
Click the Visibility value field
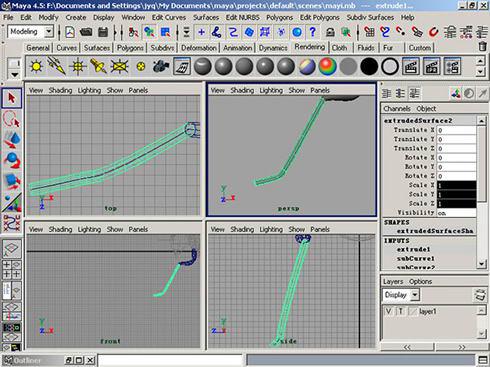[457, 213]
